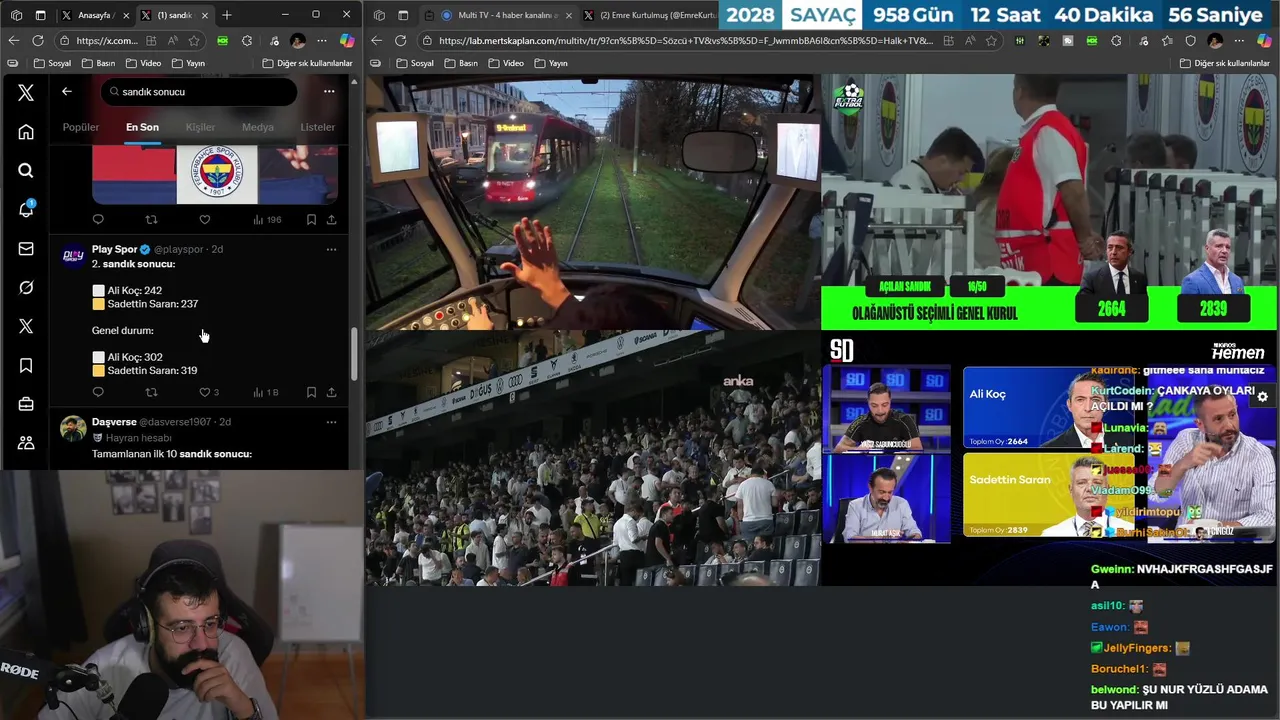Switch to Multi TV tab in right browser
1280x720 pixels.
(497, 15)
